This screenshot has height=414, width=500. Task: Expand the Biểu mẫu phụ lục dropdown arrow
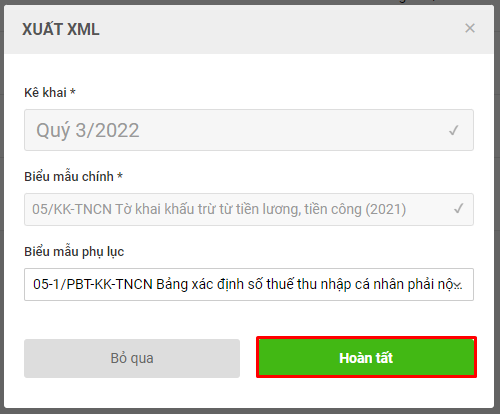click(x=459, y=285)
